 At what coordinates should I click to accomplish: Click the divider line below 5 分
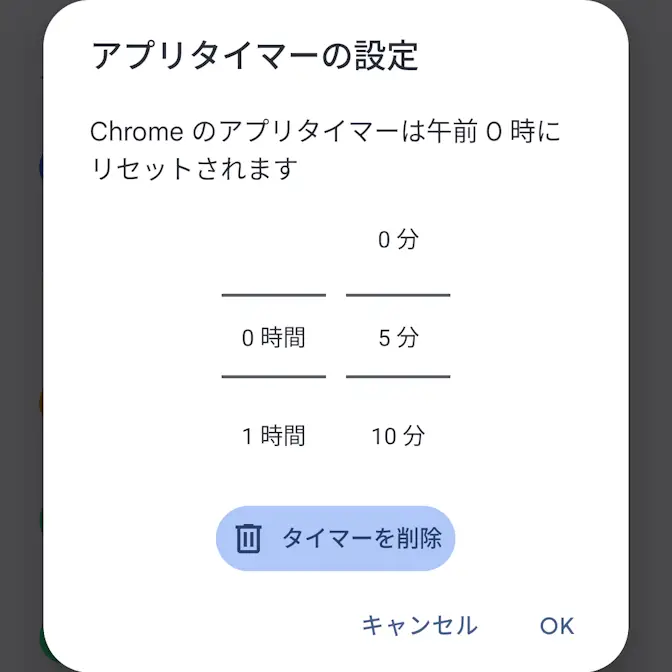tap(398, 377)
